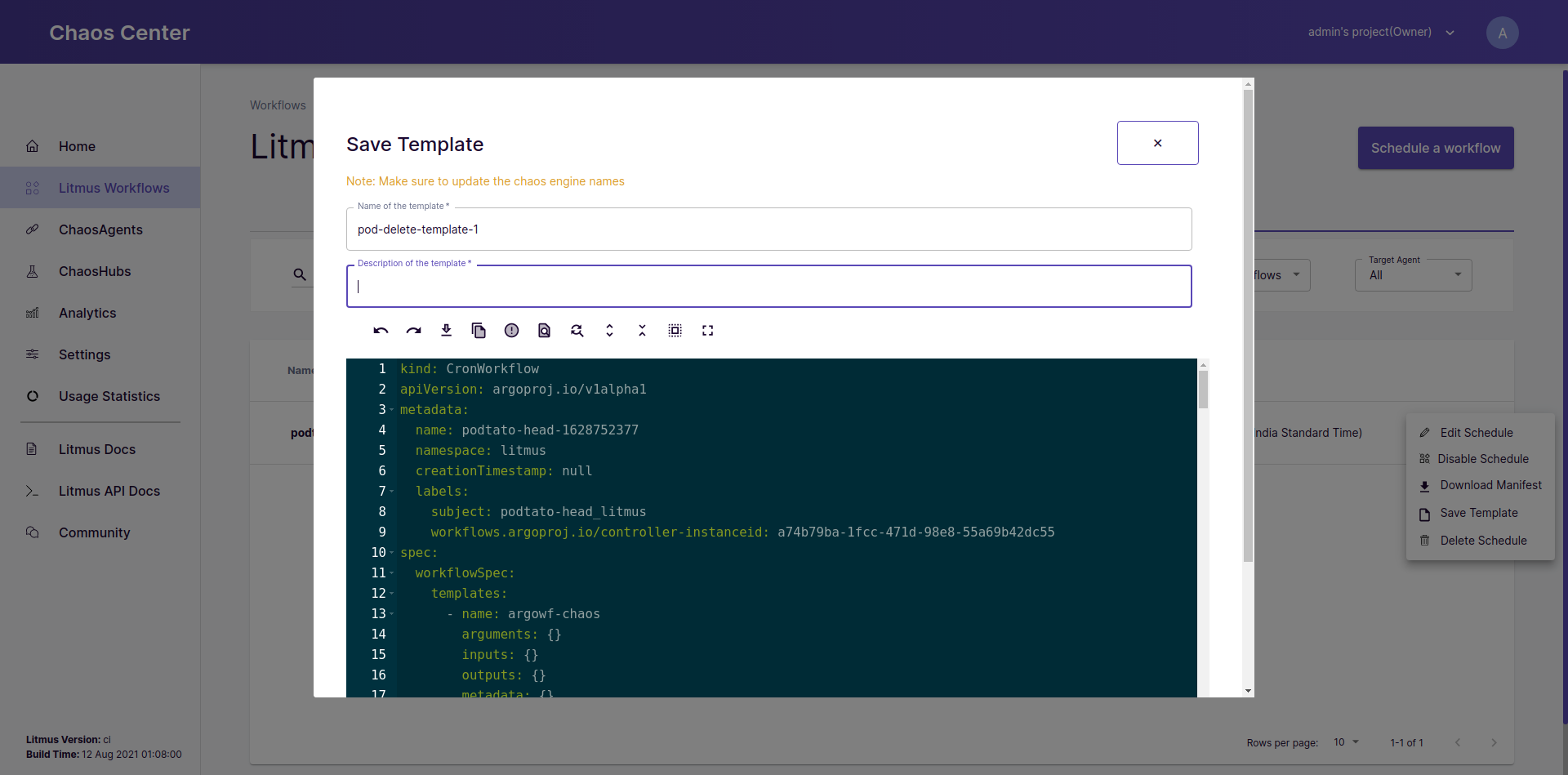
Task: Click the Schedule a workflow button
Action: pyautogui.click(x=1435, y=148)
